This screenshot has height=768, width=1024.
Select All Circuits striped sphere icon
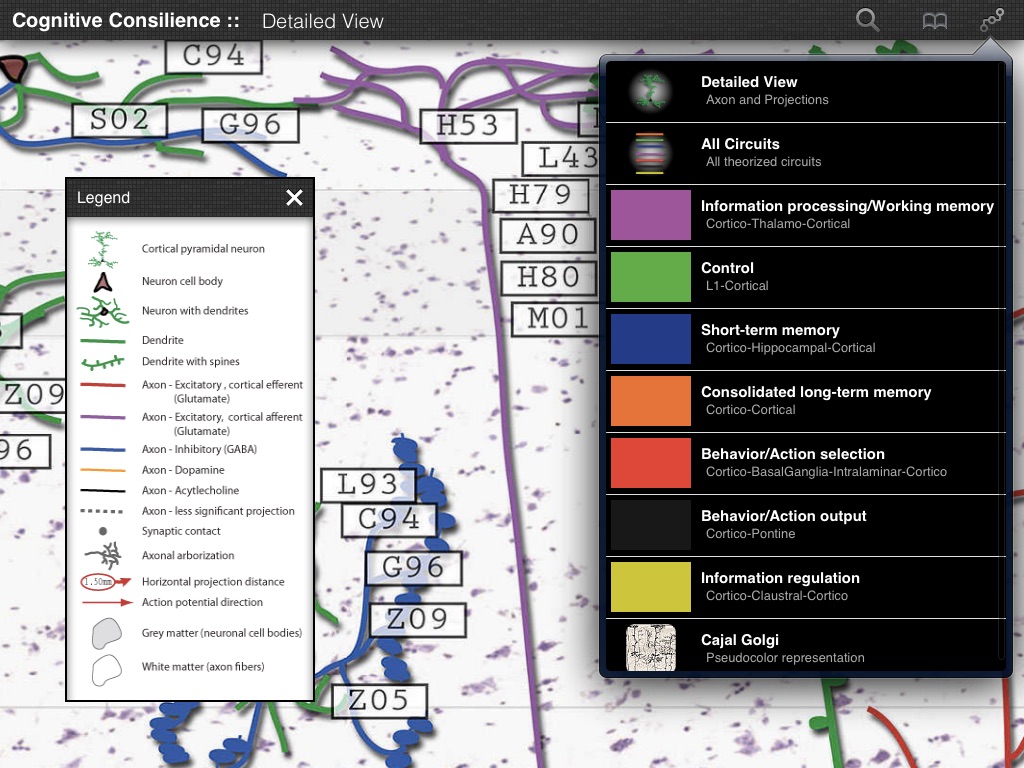[x=651, y=153]
